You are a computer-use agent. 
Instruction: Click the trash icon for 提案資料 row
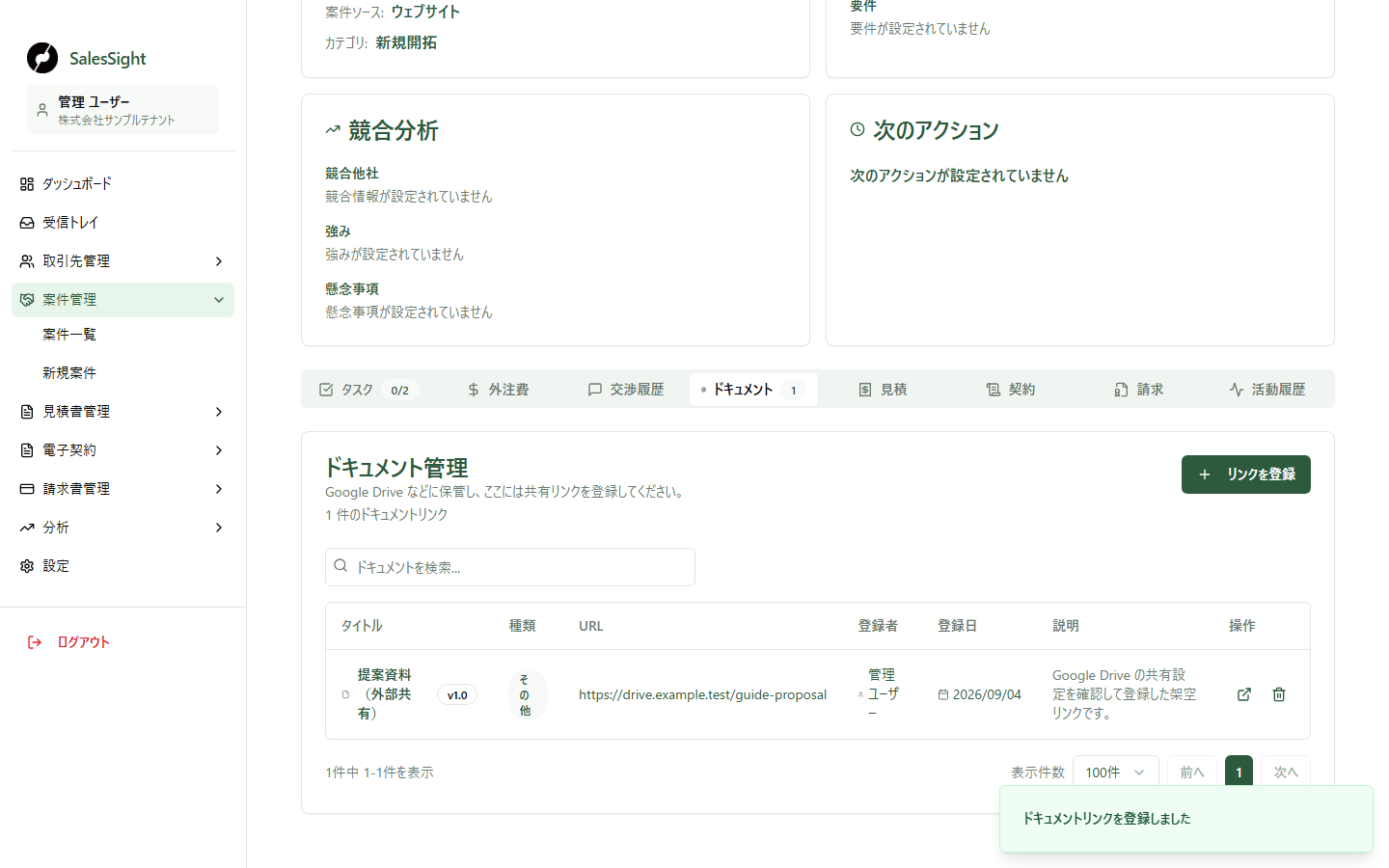pyautogui.click(x=1279, y=694)
